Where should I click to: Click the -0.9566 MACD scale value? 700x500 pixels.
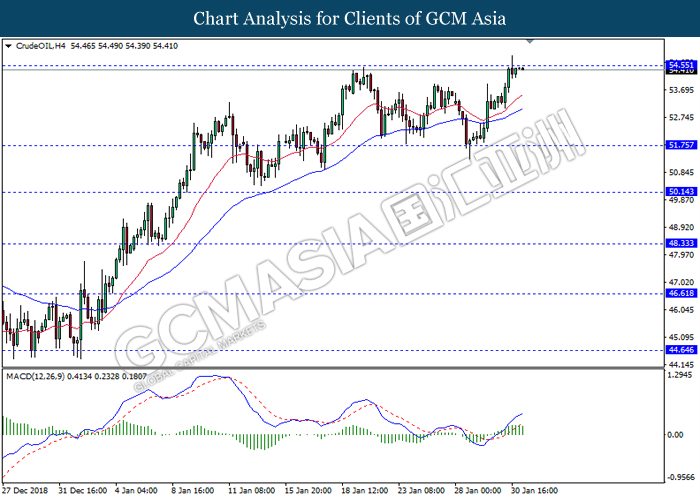680,478
